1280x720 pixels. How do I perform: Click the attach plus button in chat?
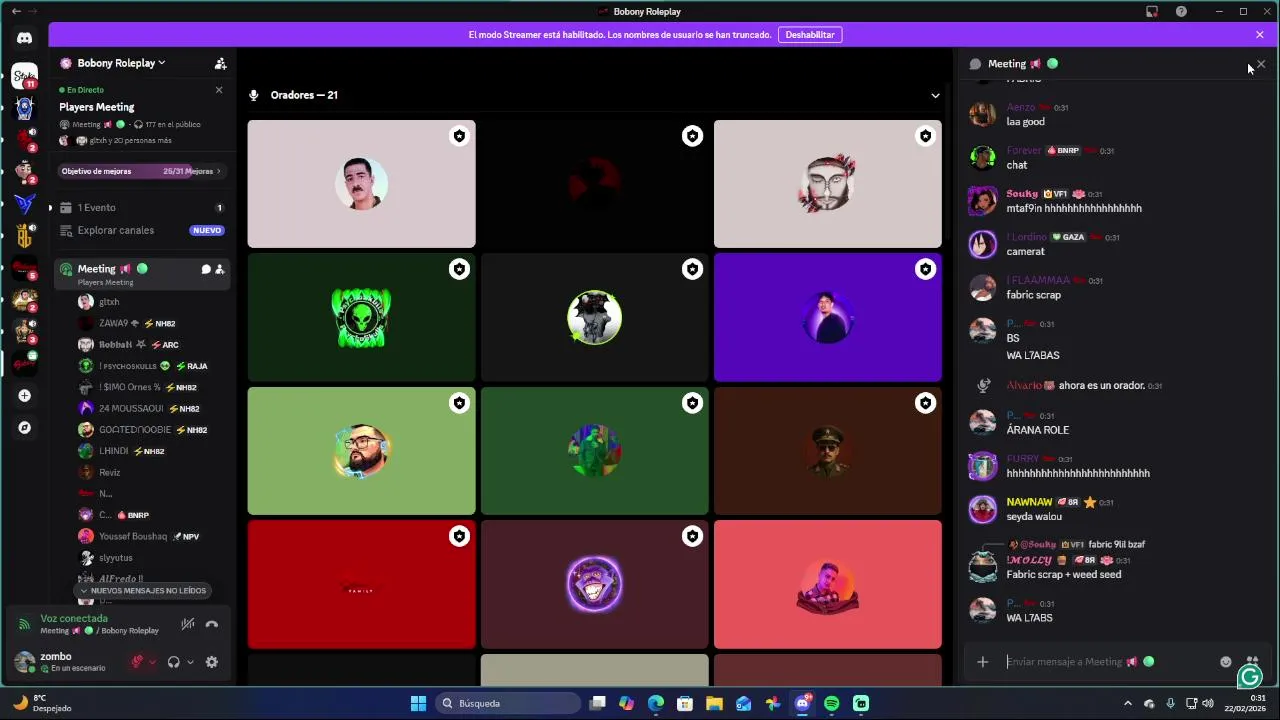click(x=983, y=662)
